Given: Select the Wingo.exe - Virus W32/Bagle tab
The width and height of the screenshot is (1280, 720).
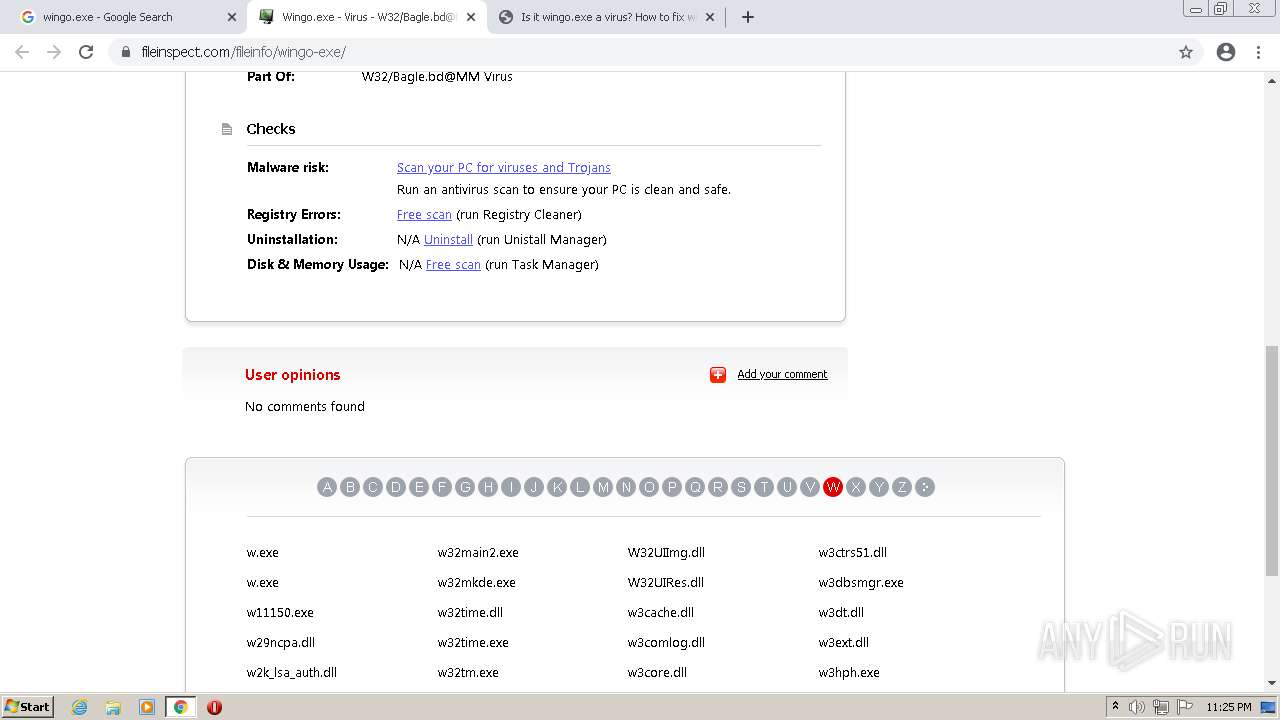Looking at the screenshot, I should tap(366, 17).
